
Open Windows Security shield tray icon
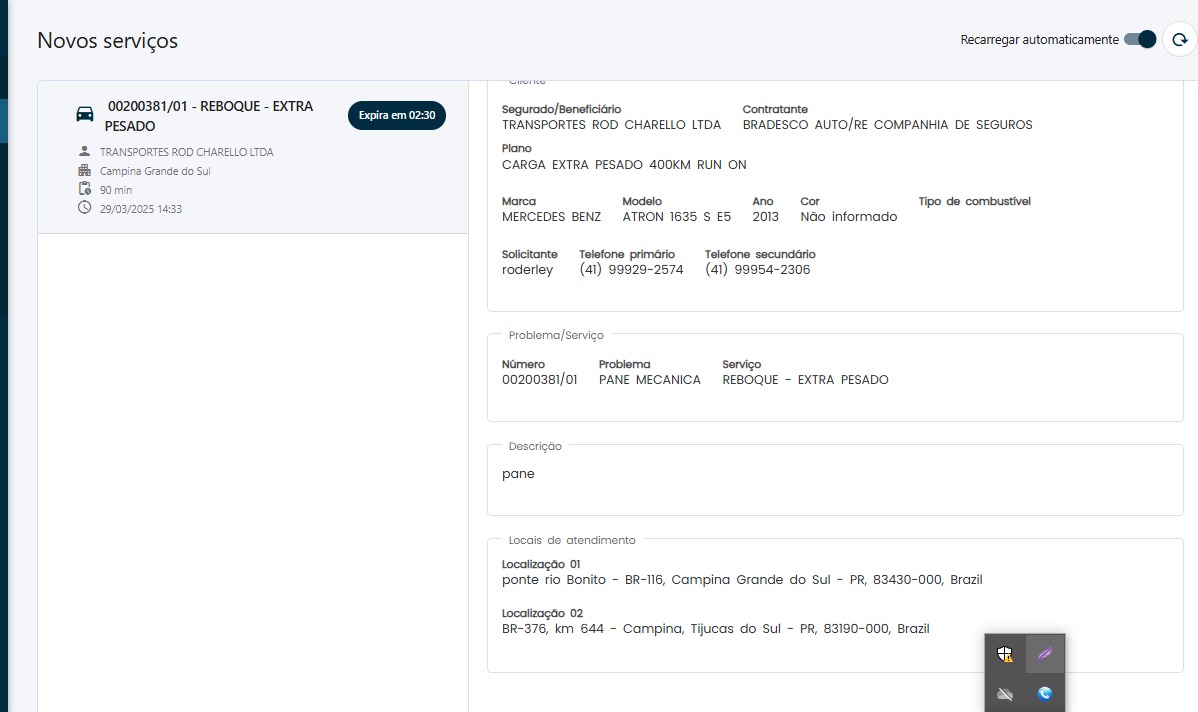coord(1005,654)
